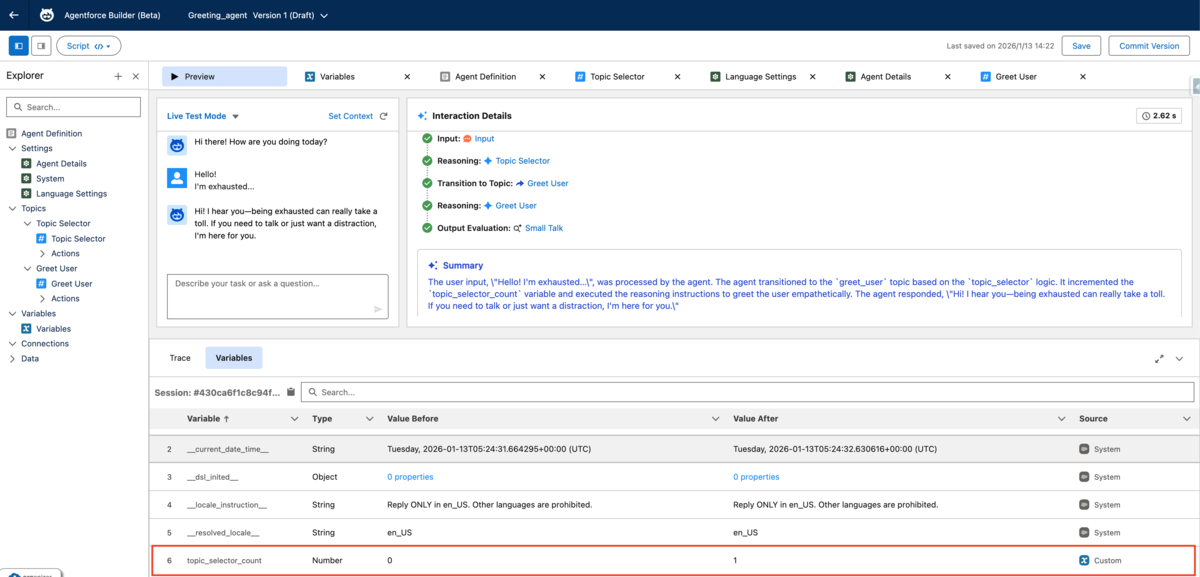Viewport: 1200px width, 577px height.
Task: Open the Small Talk output evaluation link
Action: [x=543, y=228]
